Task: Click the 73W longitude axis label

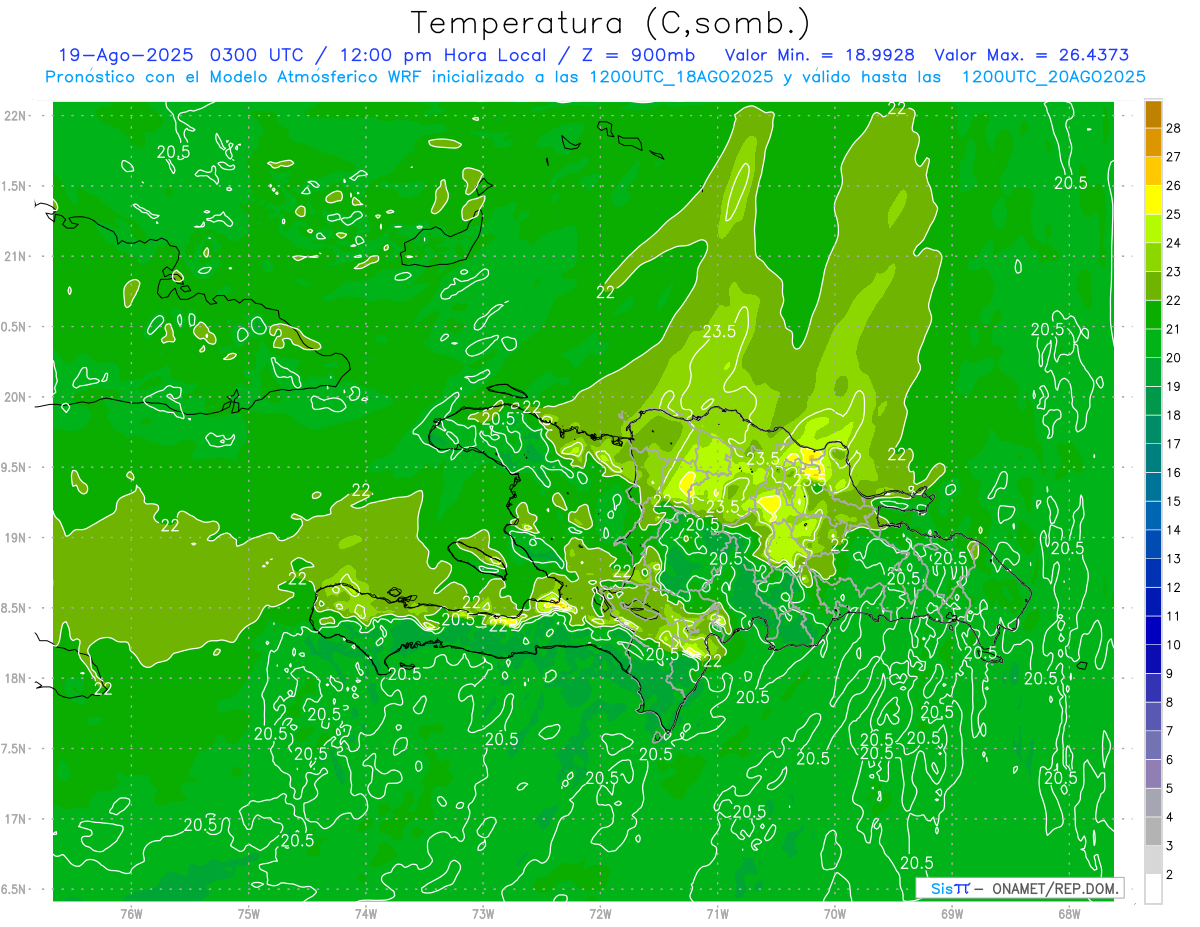Action: tap(483, 913)
